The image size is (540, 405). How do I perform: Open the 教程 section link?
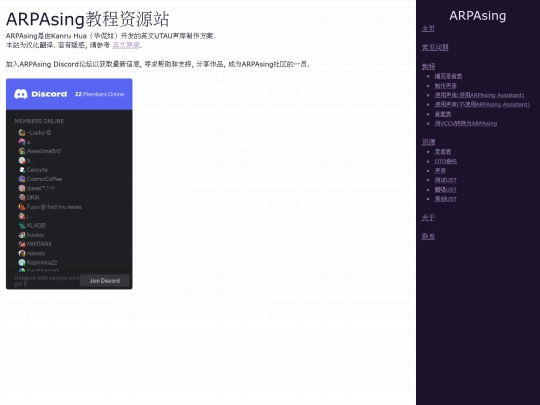(x=428, y=66)
